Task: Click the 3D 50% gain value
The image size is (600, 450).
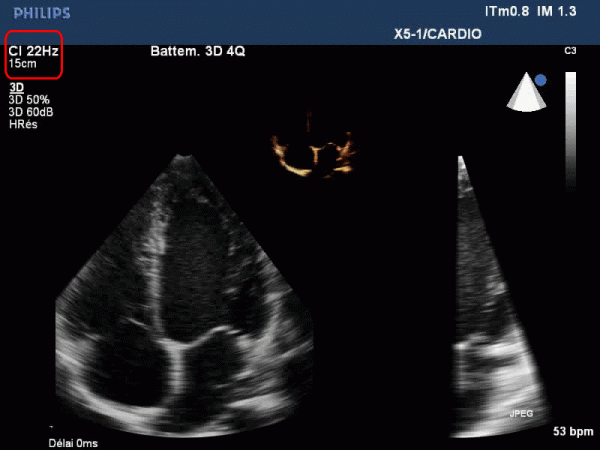Action: tap(29, 100)
